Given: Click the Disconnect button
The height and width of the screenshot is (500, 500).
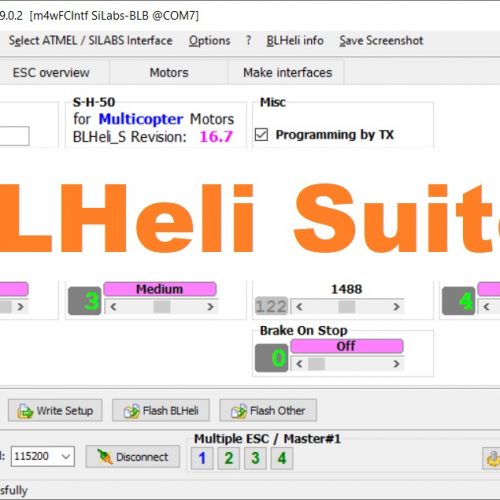Looking at the screenshot, I should point(133,456).
